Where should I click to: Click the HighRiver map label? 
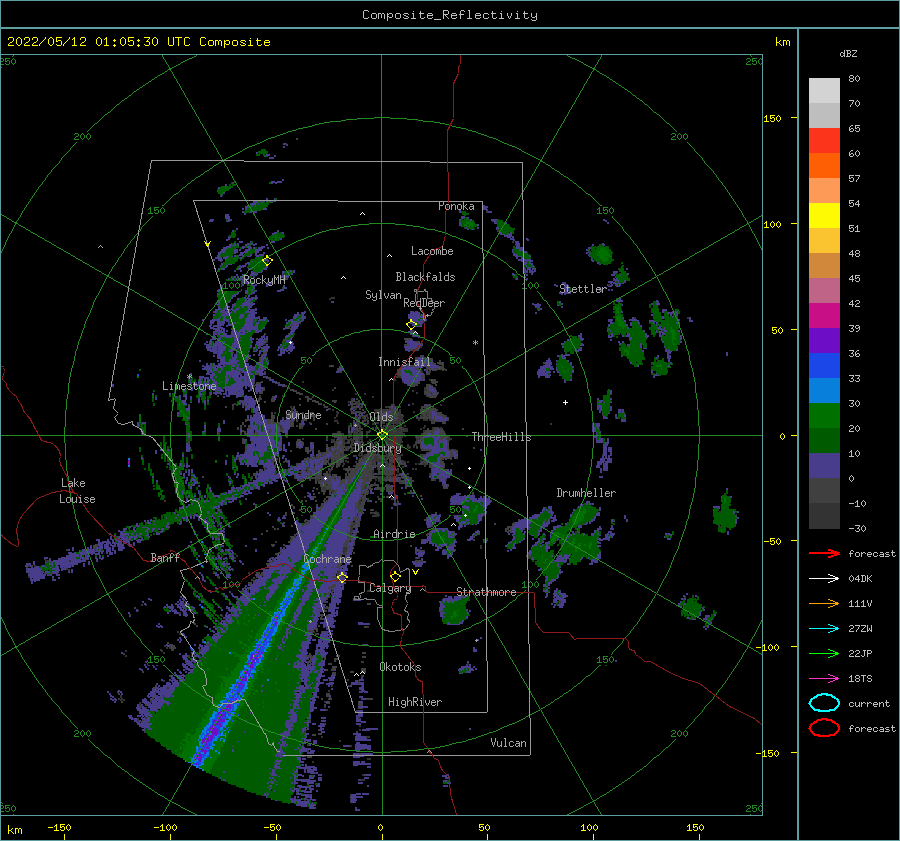click(x=415, y=702)
